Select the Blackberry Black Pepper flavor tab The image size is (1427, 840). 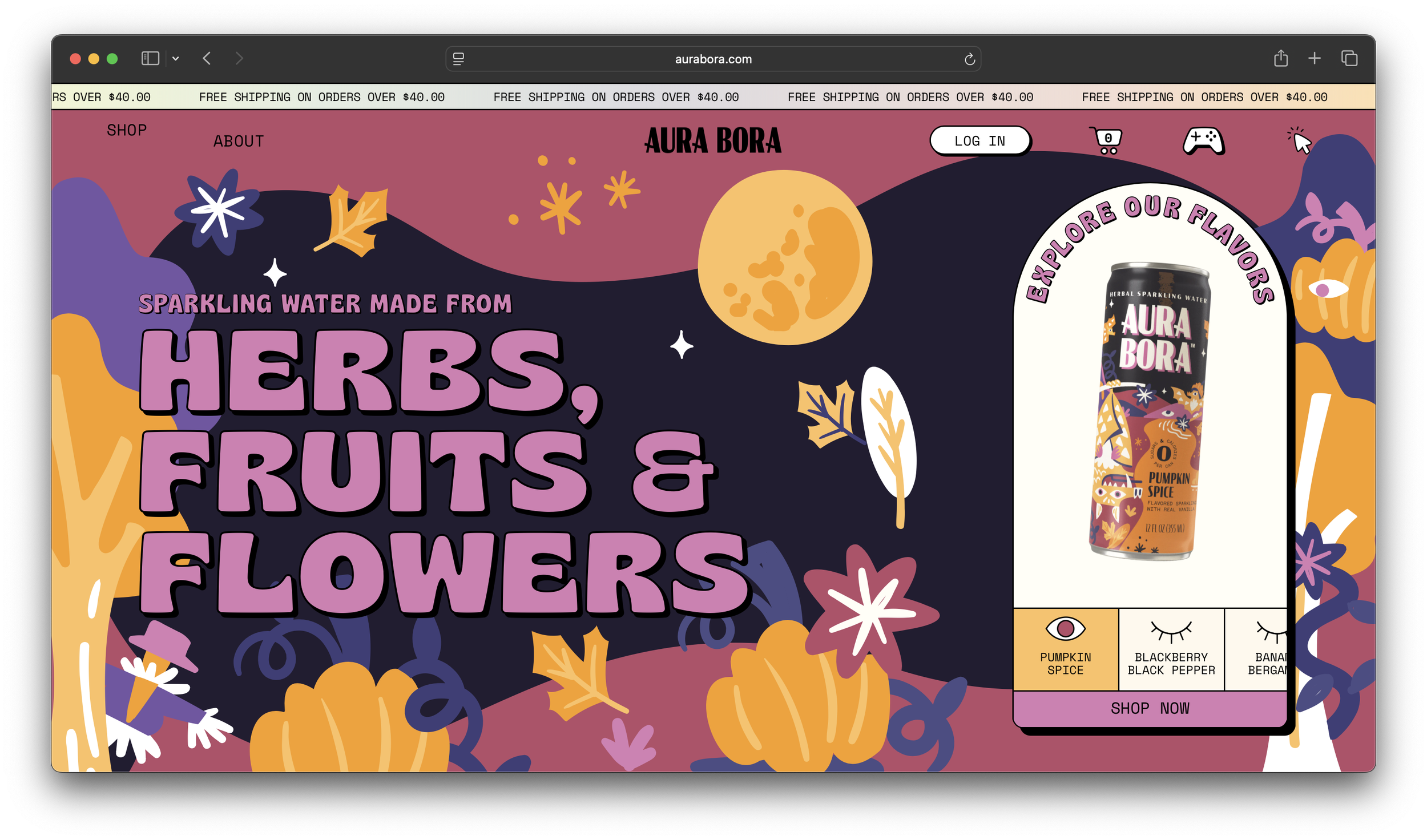coord(1171,649)
